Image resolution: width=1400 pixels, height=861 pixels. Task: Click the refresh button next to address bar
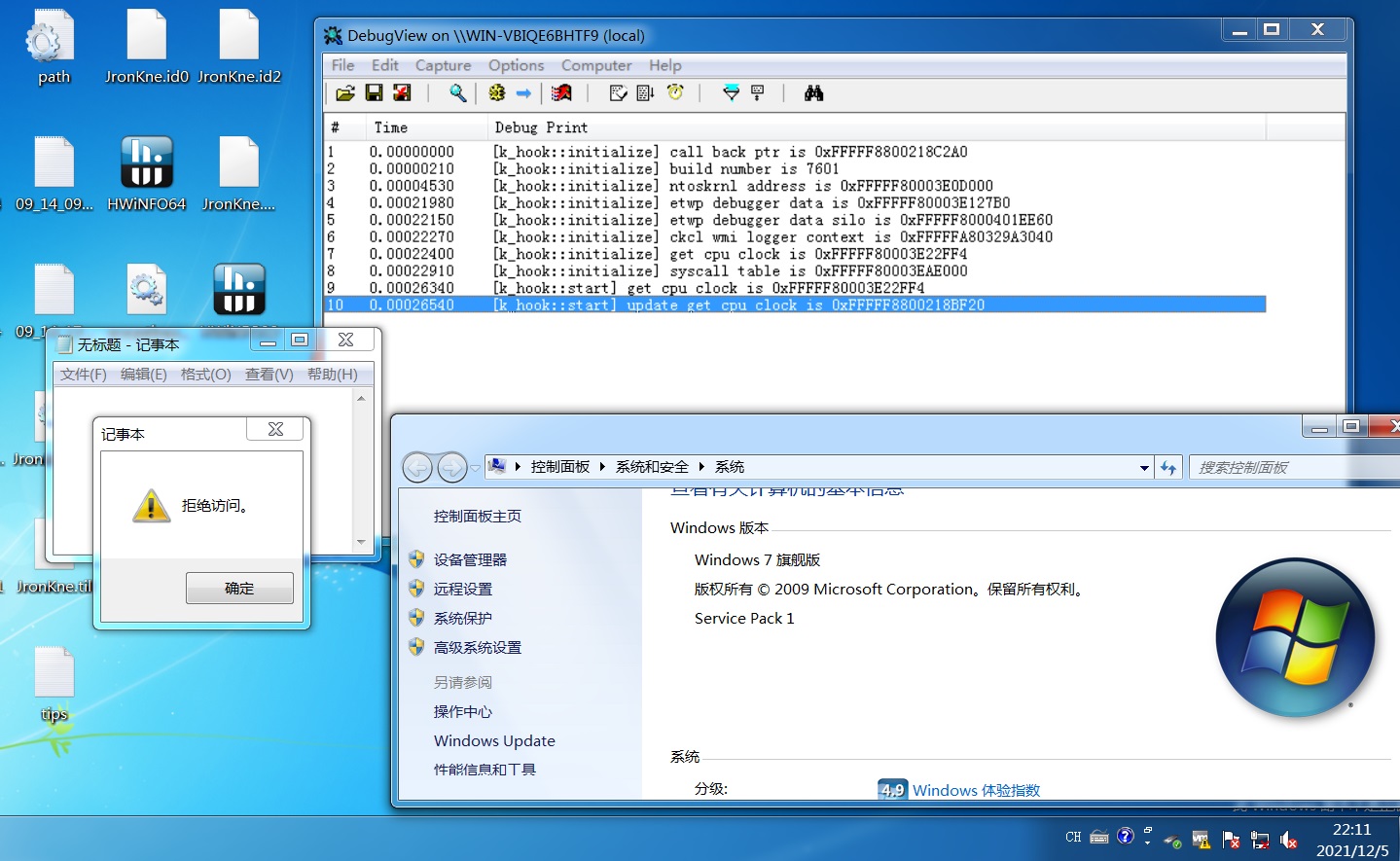tap(1168, 468)
